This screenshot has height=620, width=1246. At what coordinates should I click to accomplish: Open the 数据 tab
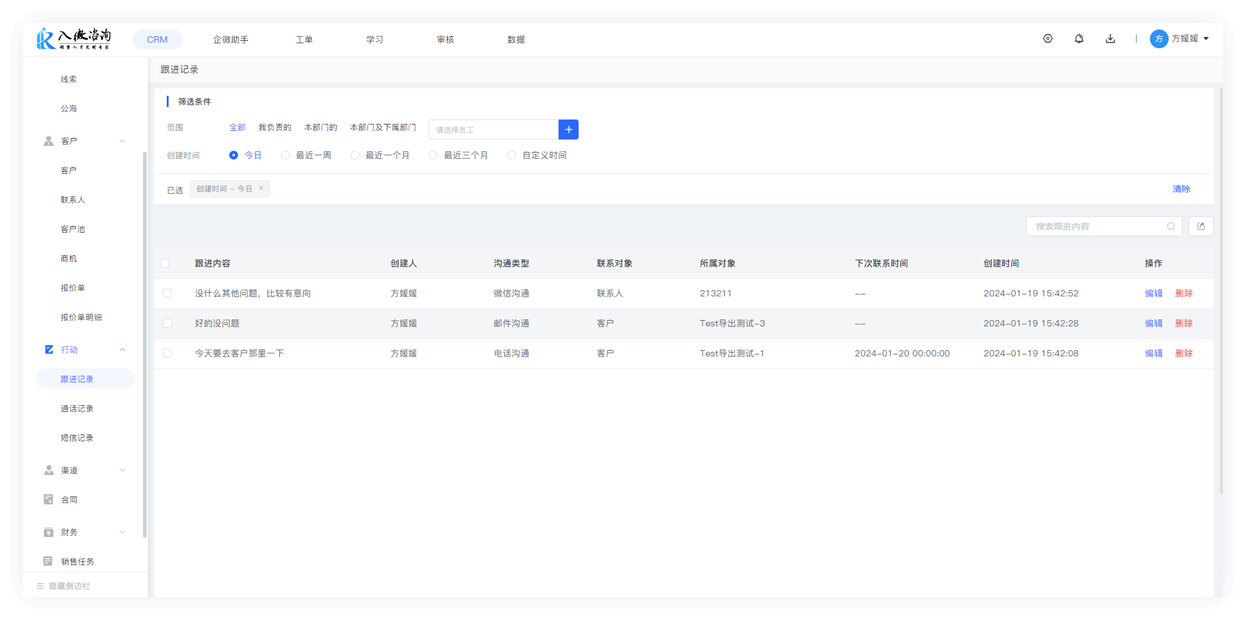coord(516,39)
